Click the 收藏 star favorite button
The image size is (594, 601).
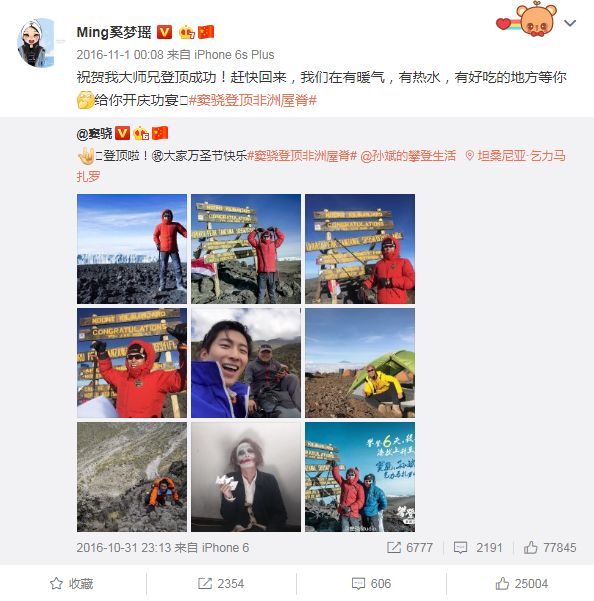click(72, 583)
